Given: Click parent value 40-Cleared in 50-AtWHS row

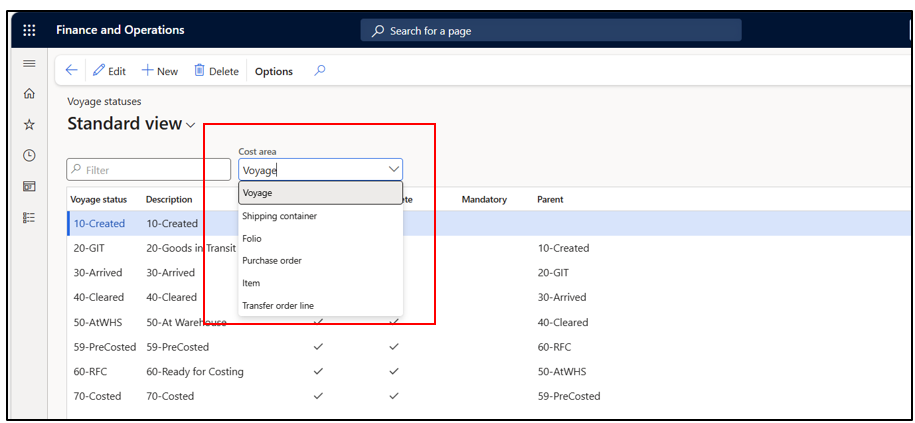Looking at the screenshot, I should (563, 322).
